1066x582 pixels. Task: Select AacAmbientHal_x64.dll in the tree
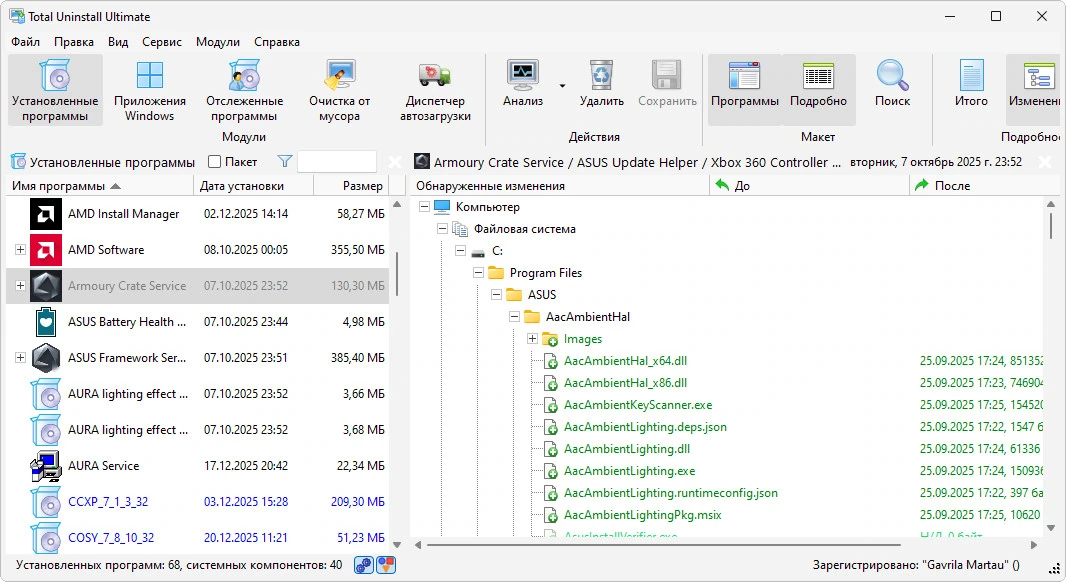coord(625,361)
